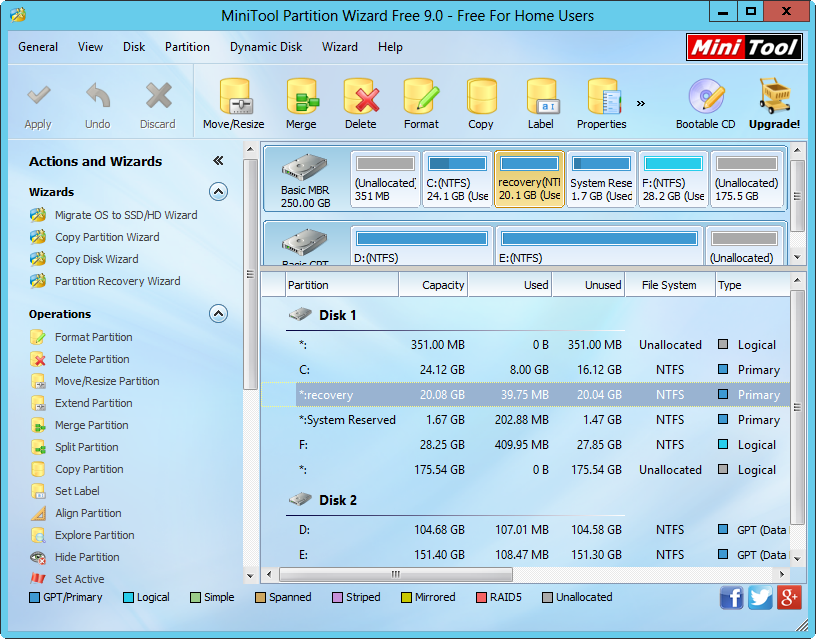
Task: Open the View menu
Action: tap(91, 47)
